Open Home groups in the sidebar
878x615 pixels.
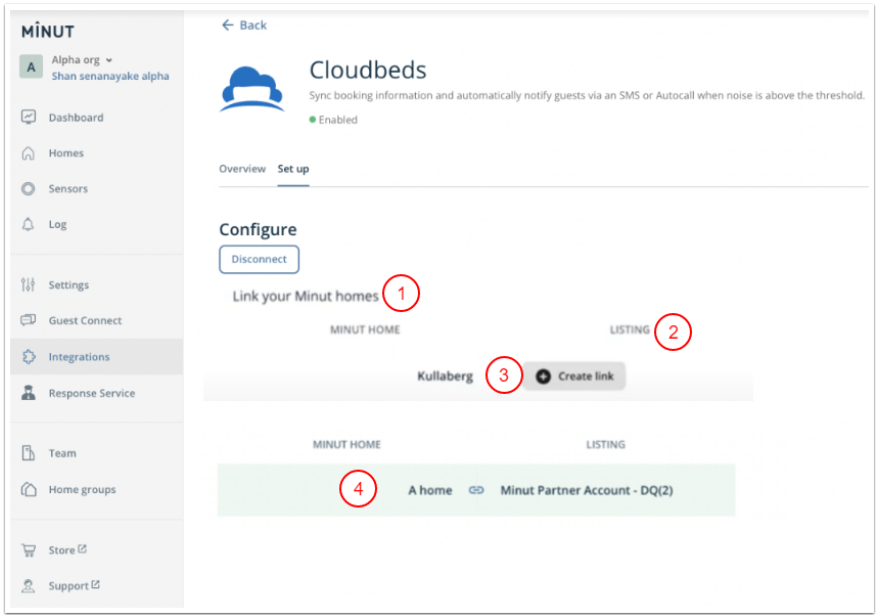point(81,490)
